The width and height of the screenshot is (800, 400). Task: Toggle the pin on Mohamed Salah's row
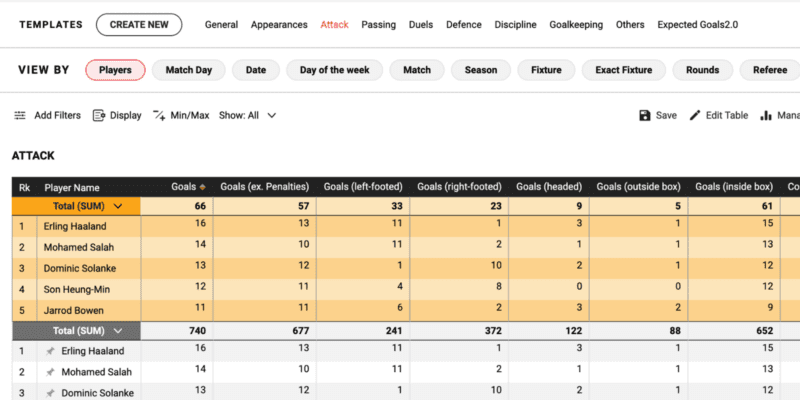pos(49,370)
